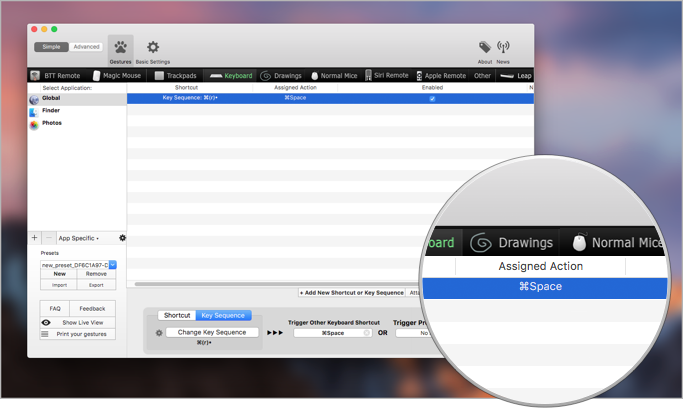Open the Magic Mouse tab
Viewport: 683px width, 408px height.
point(117,76)
